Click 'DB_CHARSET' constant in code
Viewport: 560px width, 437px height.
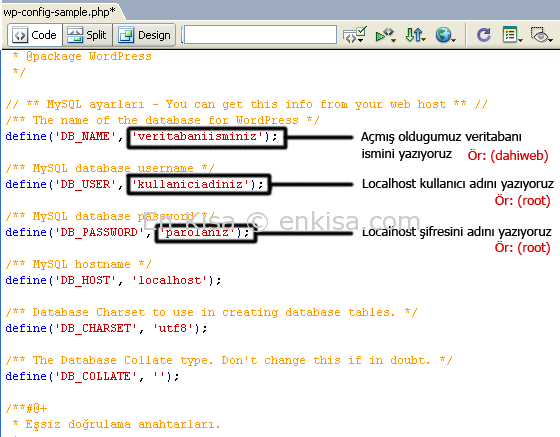(x=95, y=328)
